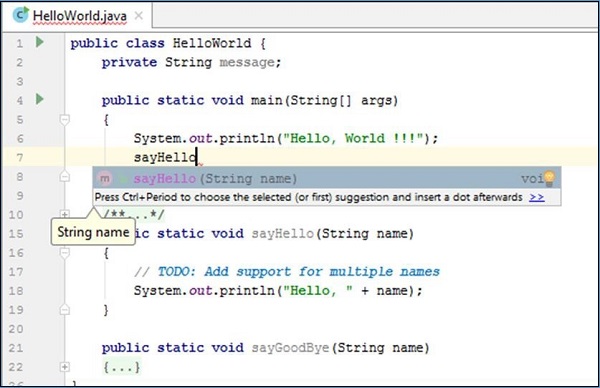The width and height of the screenshot is (600, 388).
Task: Click the folded '{...}' placeholder text
Action: pyautogui.click(x=122, y=367)
